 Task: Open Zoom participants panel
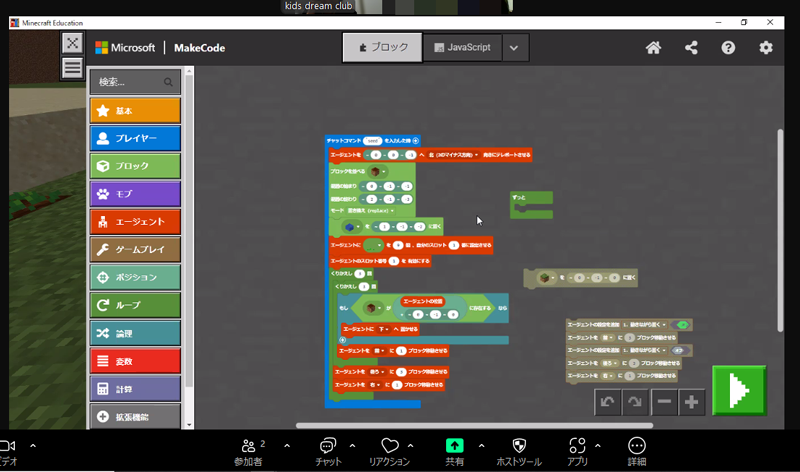tap(248, 452)
